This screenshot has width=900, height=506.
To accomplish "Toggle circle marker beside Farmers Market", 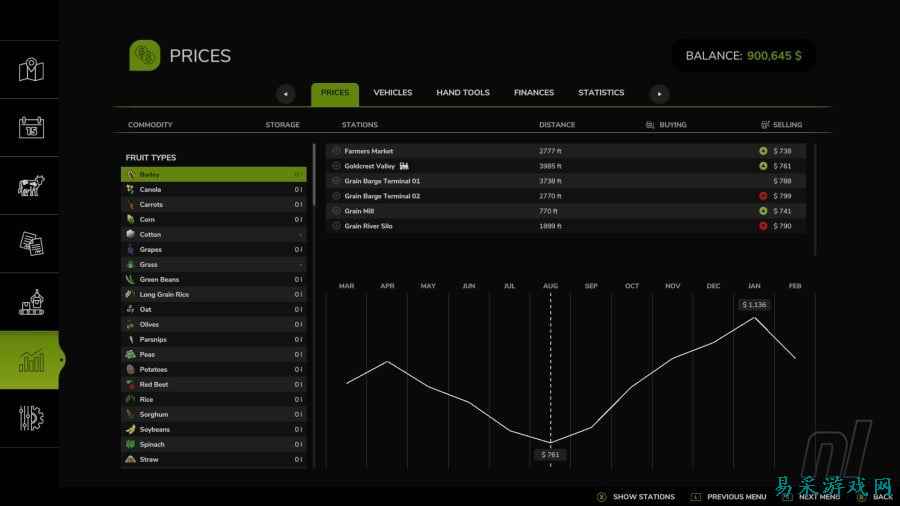I will 336,151.
